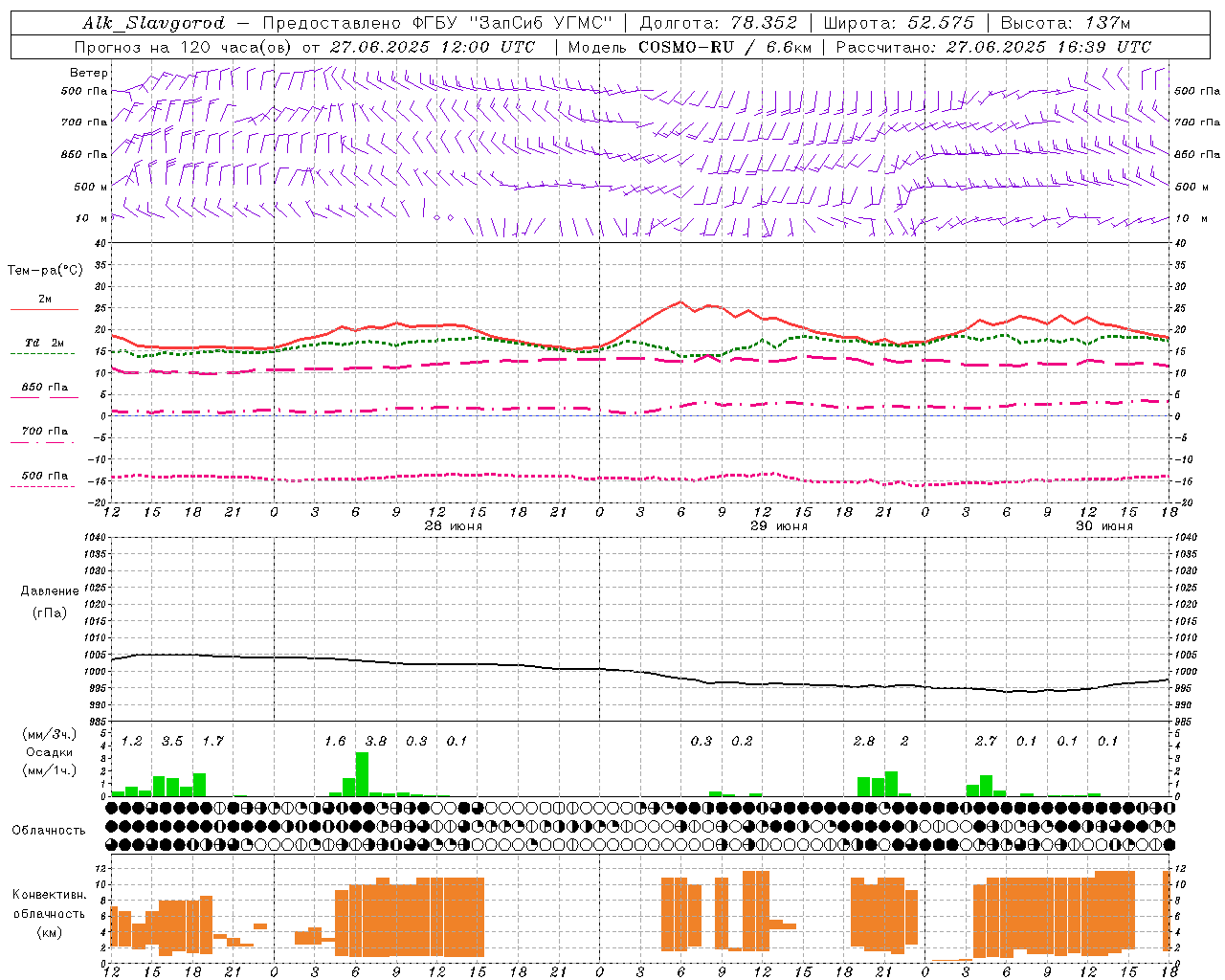Click the 'Тем-ра(°C)' temperature panel label
The height and width of the screenshot is (980, 1225).
(x=45, y=271)
